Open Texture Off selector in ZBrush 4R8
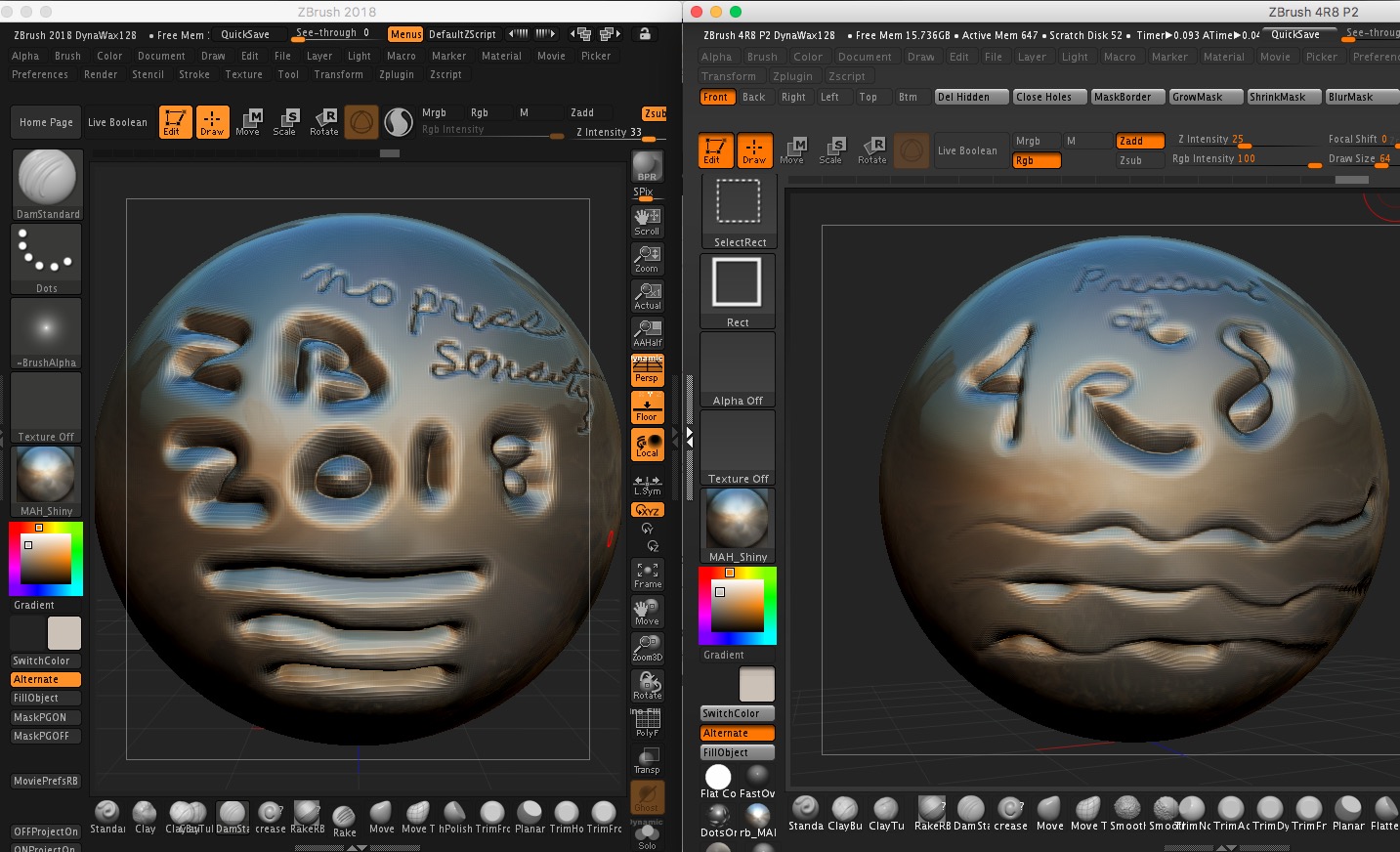The height and width of the screenshot is (852, 1400). (x=739, y=447)
